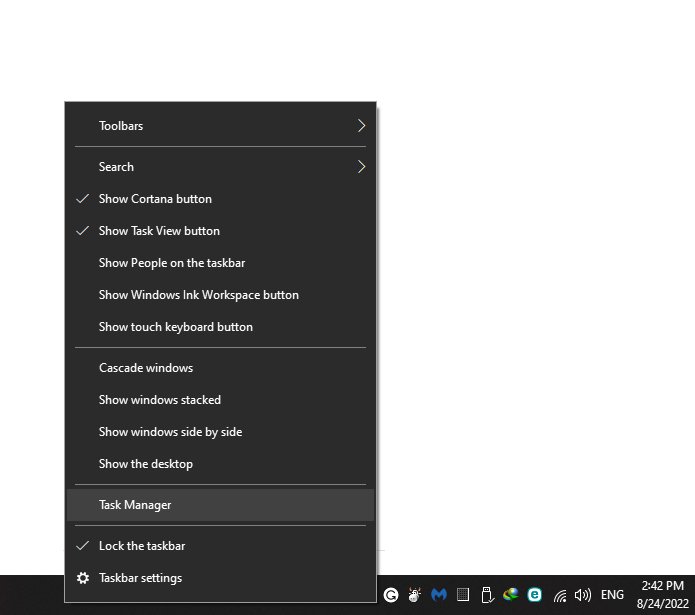Screen dimensions: 695x615
Task: Click the gear icon beside Taskbar settings
Action: coord(83,578)
